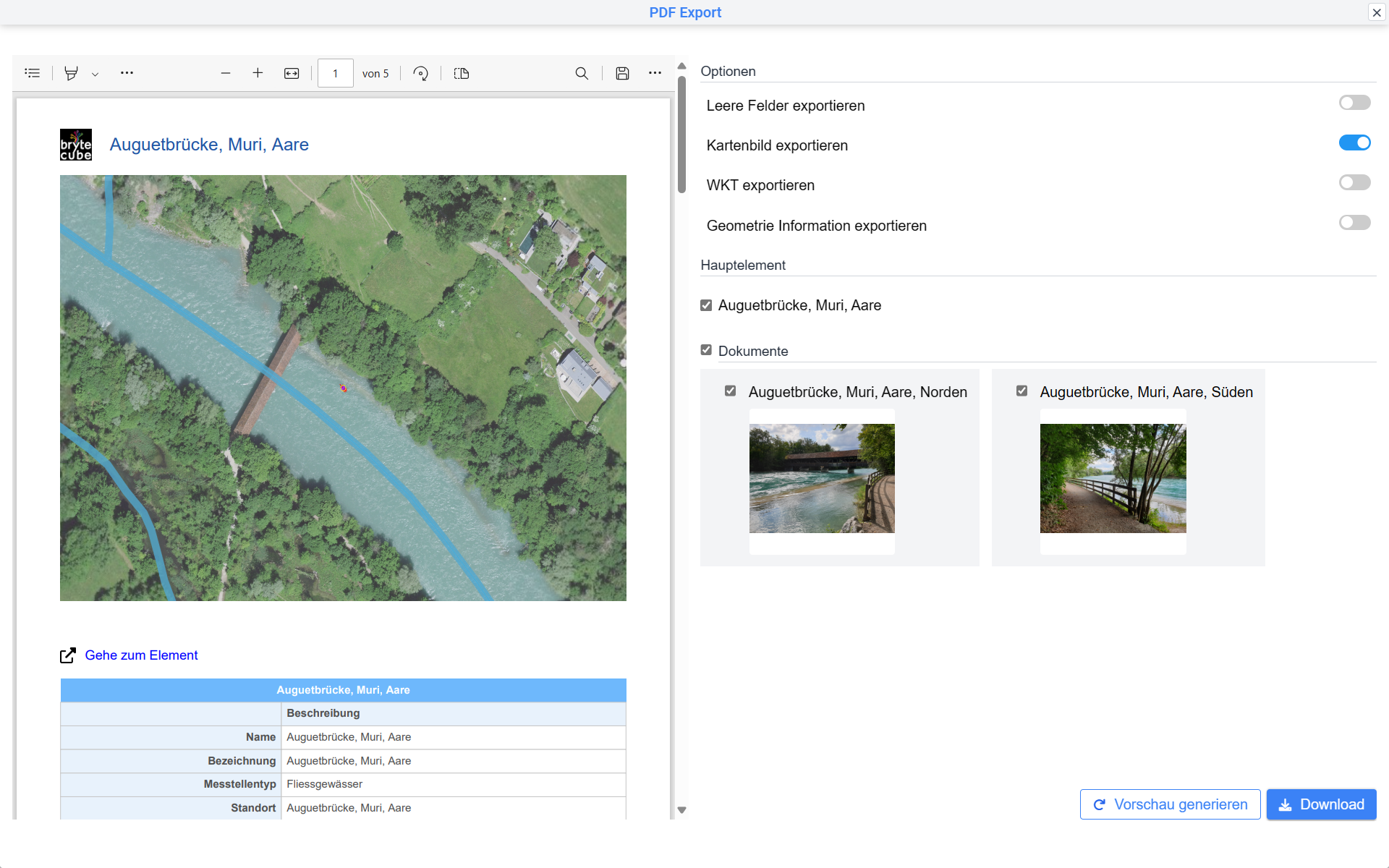Screen dimensions: 1389x868
Task: Turn on WKT exportieren
Action: pos(1354,182)
